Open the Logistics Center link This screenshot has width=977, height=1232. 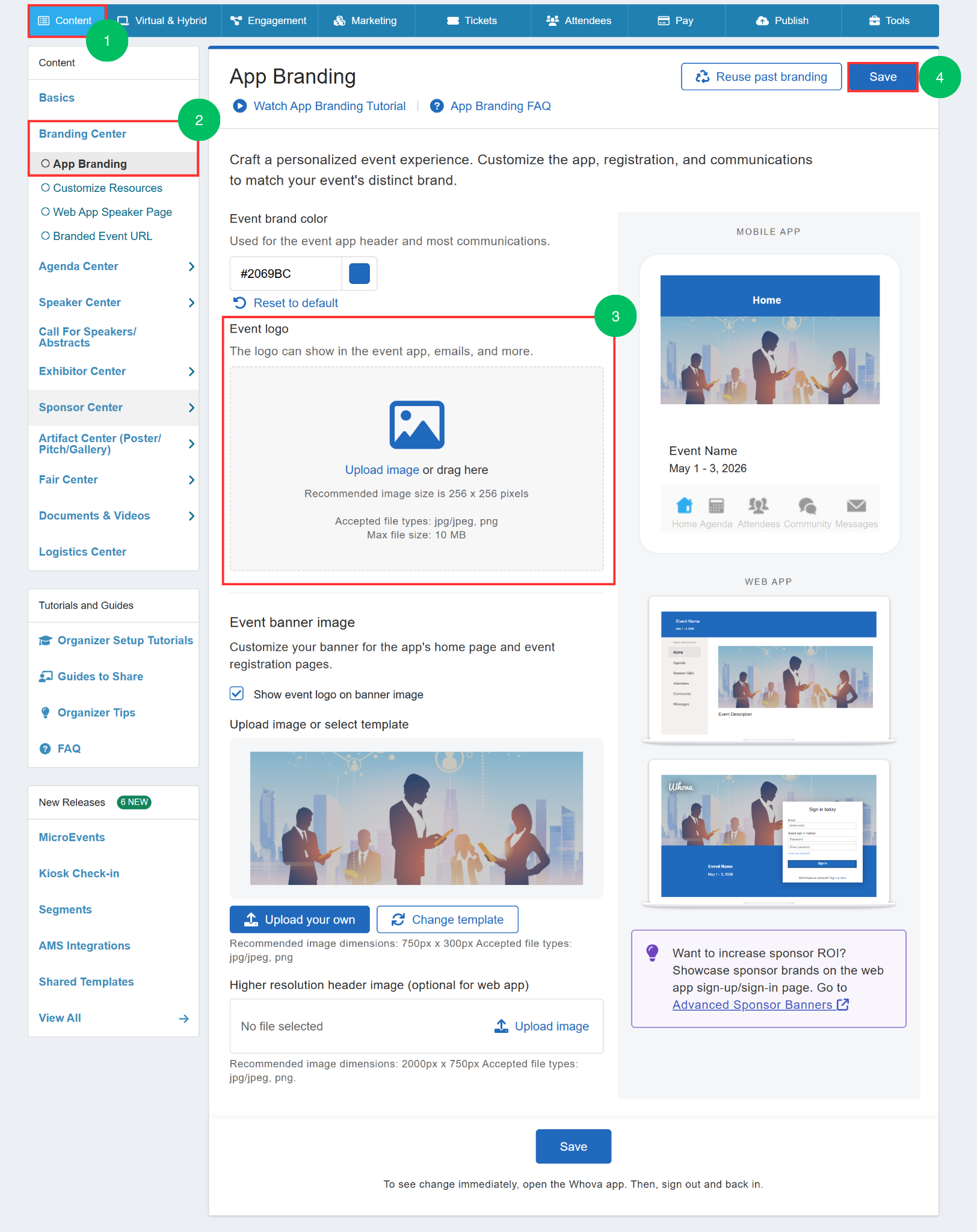(82, 552)
